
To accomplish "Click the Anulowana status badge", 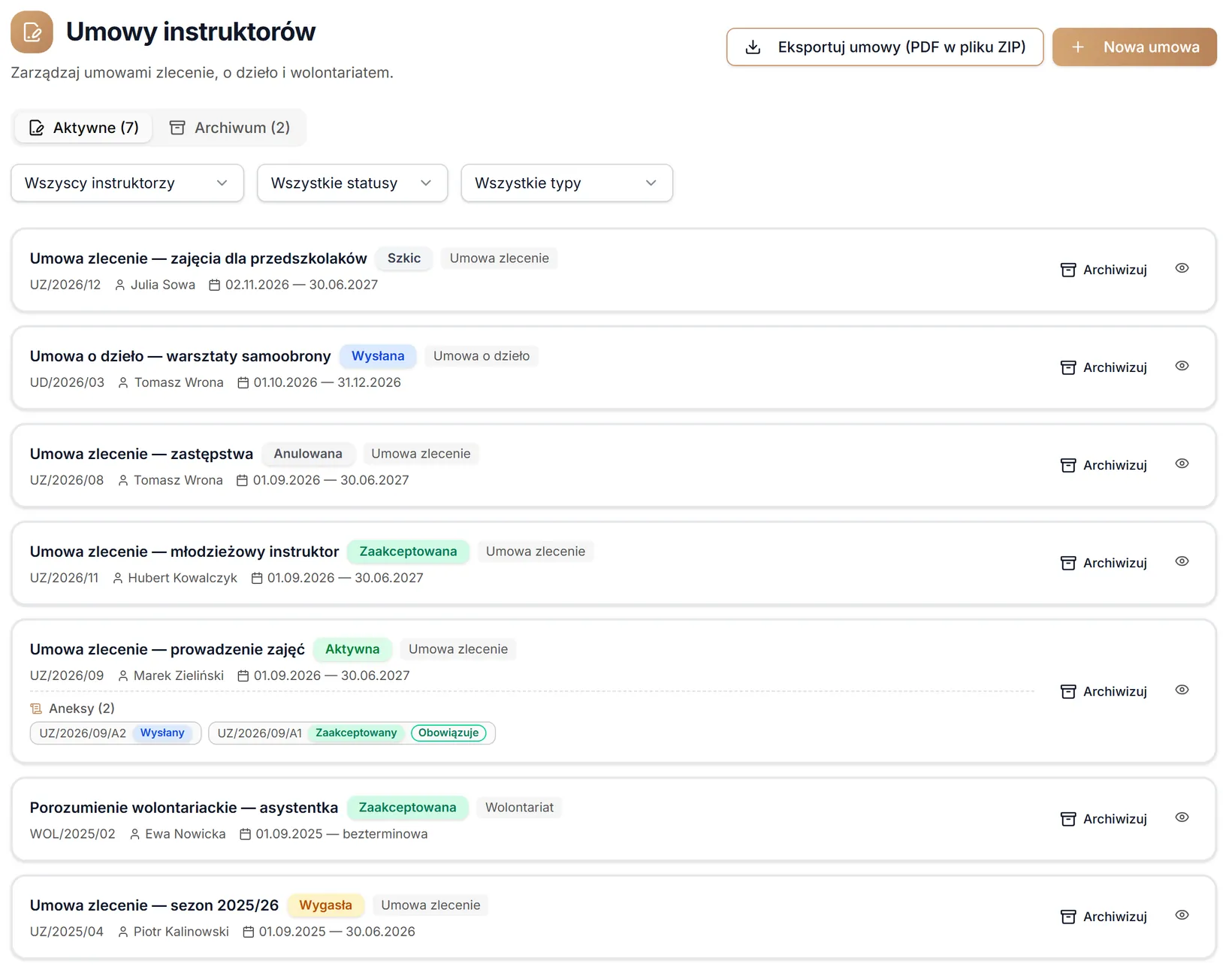I will click(x=308, y=454).
